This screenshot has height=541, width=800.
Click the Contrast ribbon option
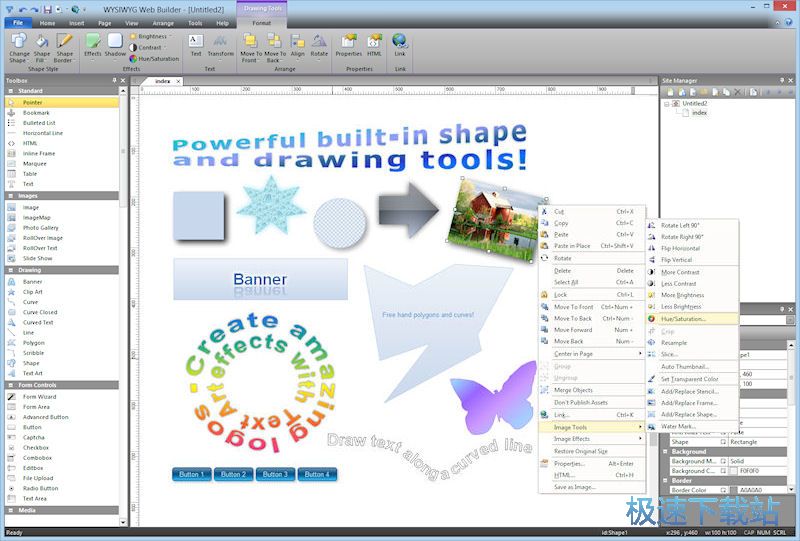[146, 47]
